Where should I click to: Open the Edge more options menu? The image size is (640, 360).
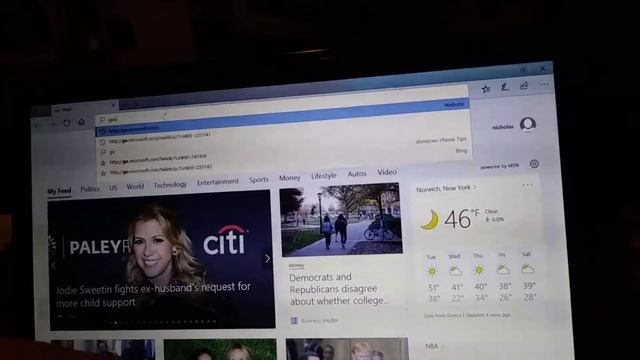(544, 84)
